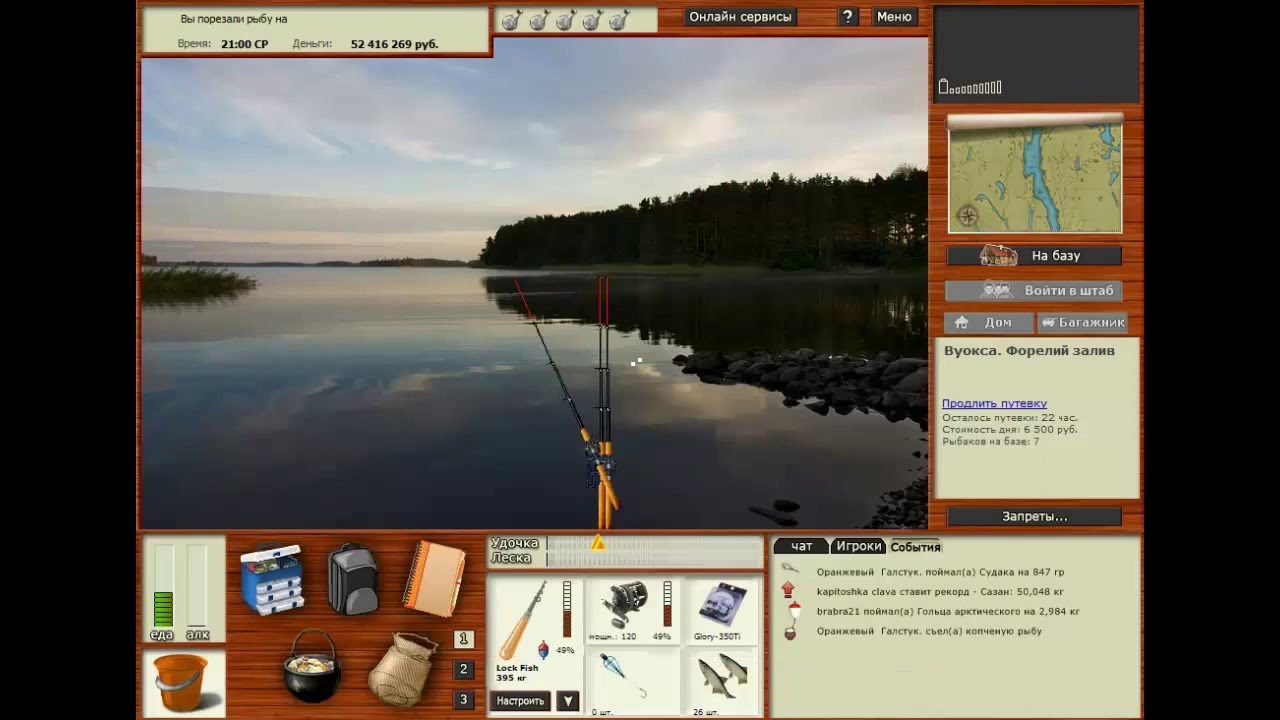Click the На базу button
The image size is (1280, 720).
1034,255
